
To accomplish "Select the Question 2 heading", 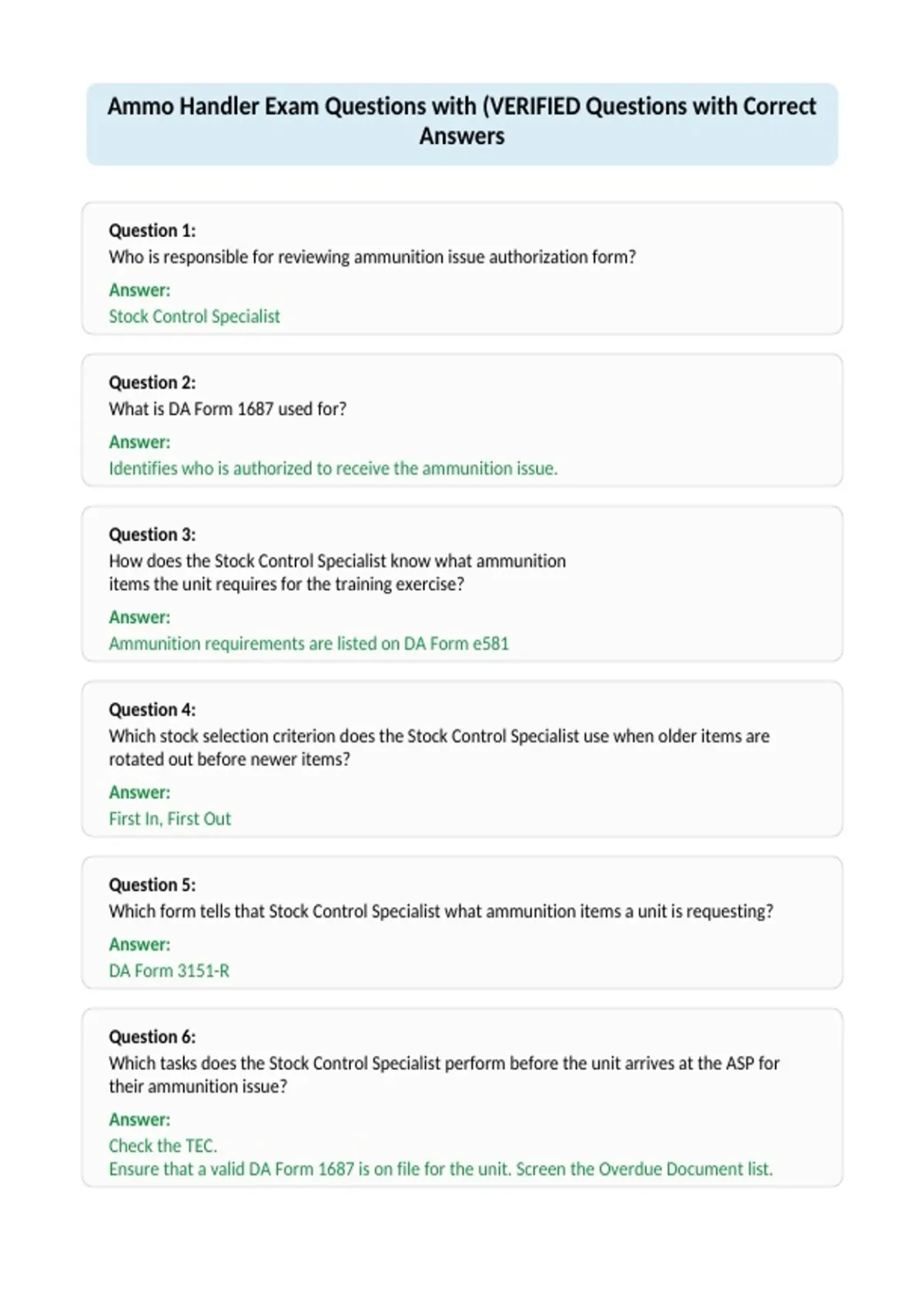I will [152, 382].
